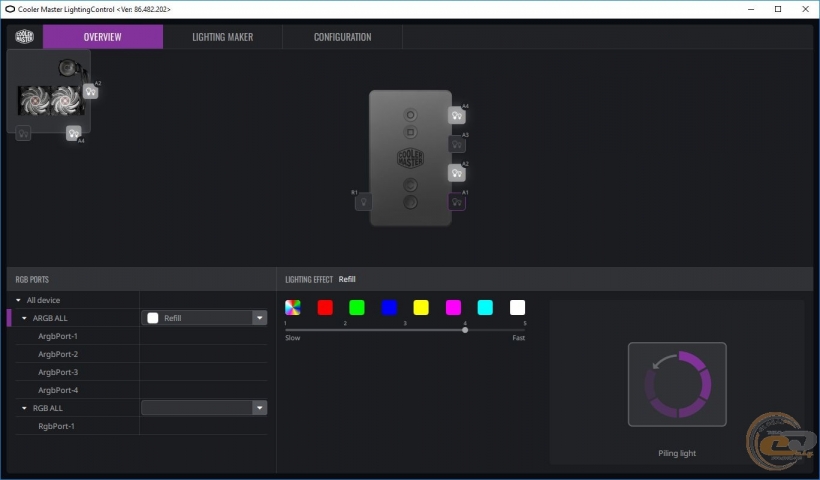Select the A1 port icon on the controller
This screenshot has height=480, width=820.
457,202
